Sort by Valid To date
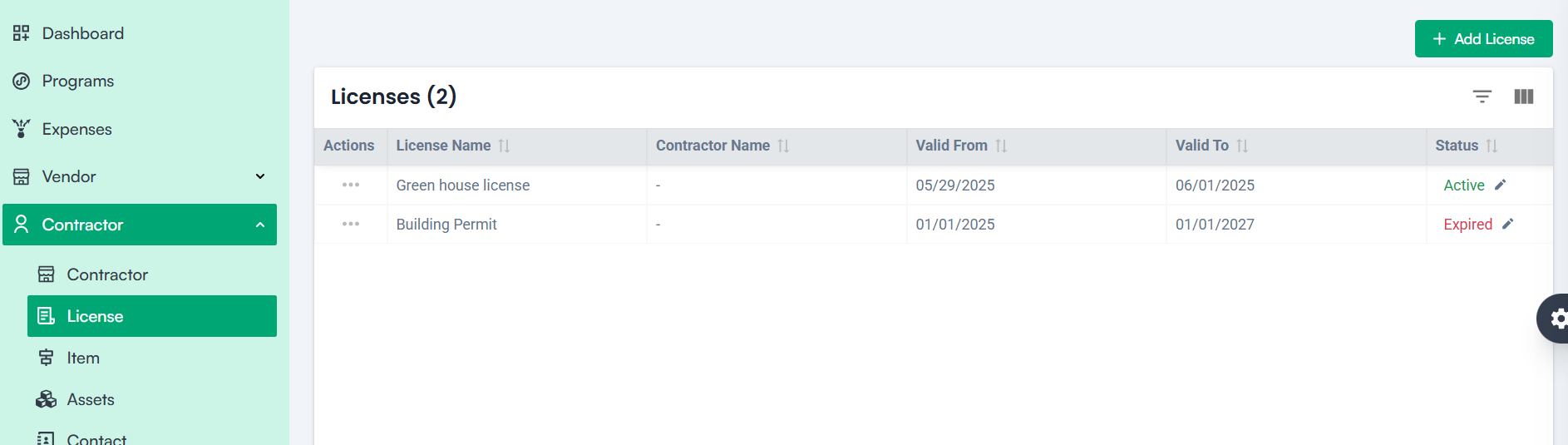 tap(1242, 146)
